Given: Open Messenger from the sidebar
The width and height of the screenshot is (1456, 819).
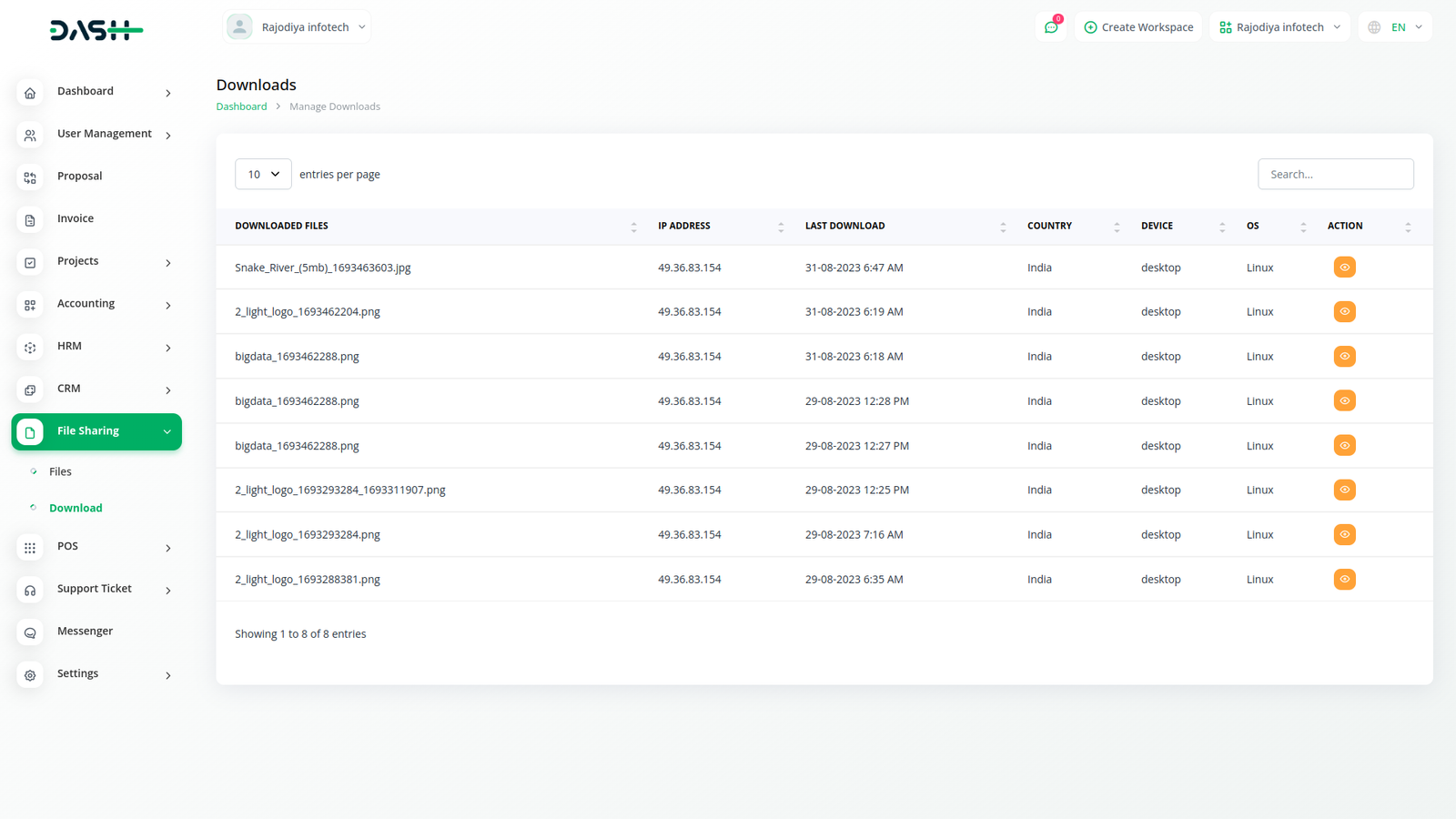Looking at the screenshot, I should click(x=85, y=632).
